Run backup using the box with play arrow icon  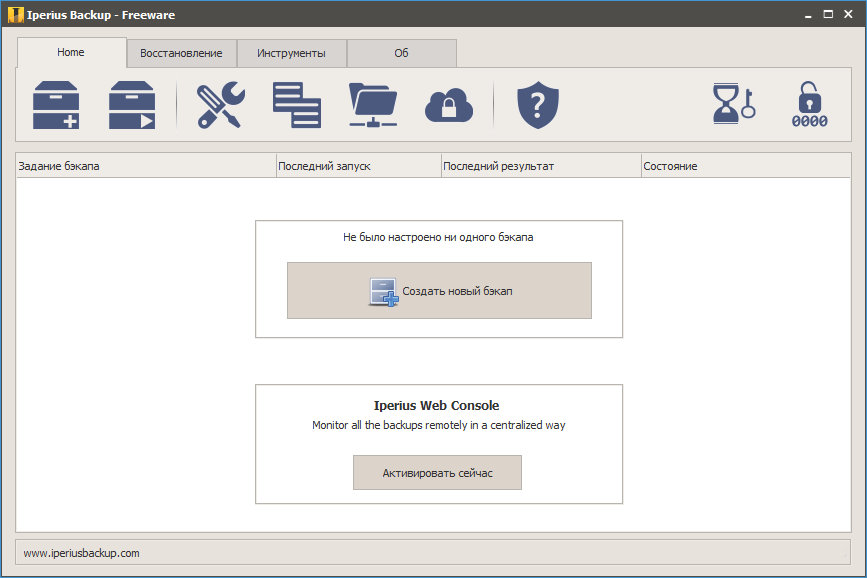[x=132, y=105]
